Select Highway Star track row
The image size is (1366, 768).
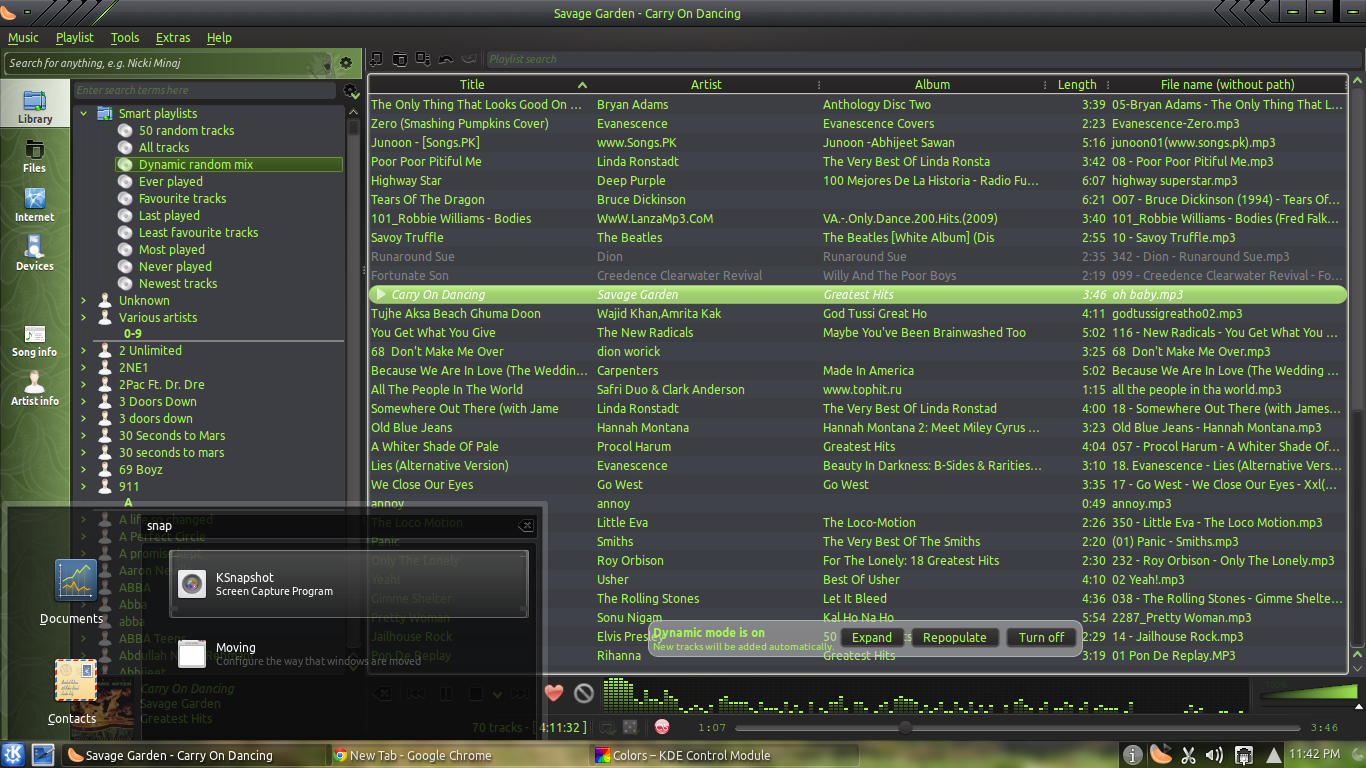(858, 180)
